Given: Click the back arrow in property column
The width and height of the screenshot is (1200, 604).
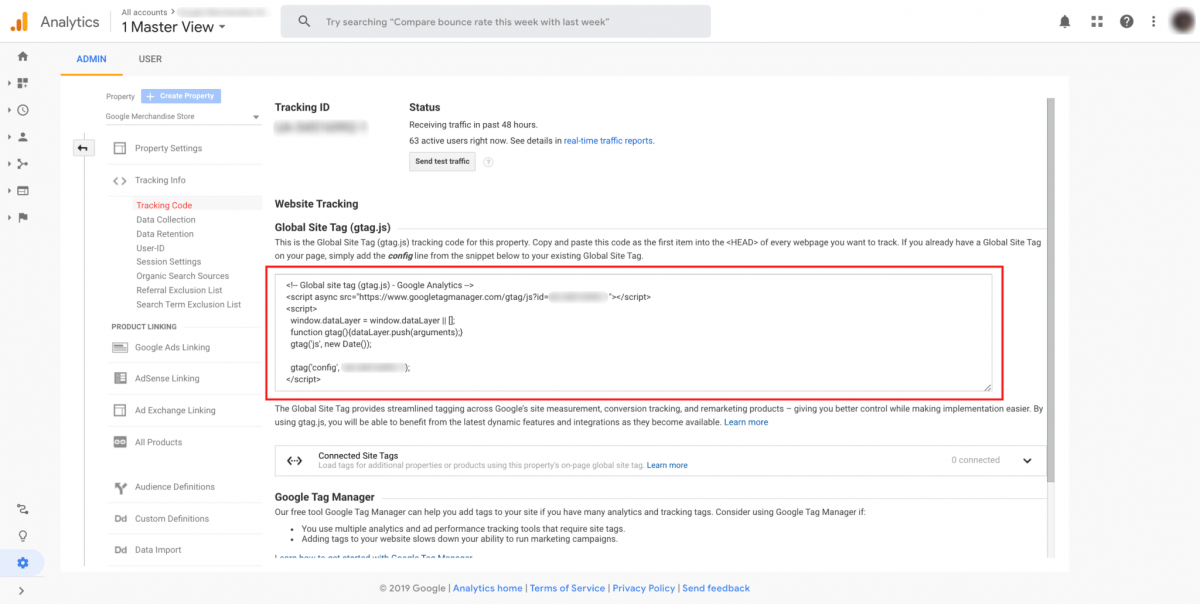Looking at the screenshot, I should click(x=82, y=148).
